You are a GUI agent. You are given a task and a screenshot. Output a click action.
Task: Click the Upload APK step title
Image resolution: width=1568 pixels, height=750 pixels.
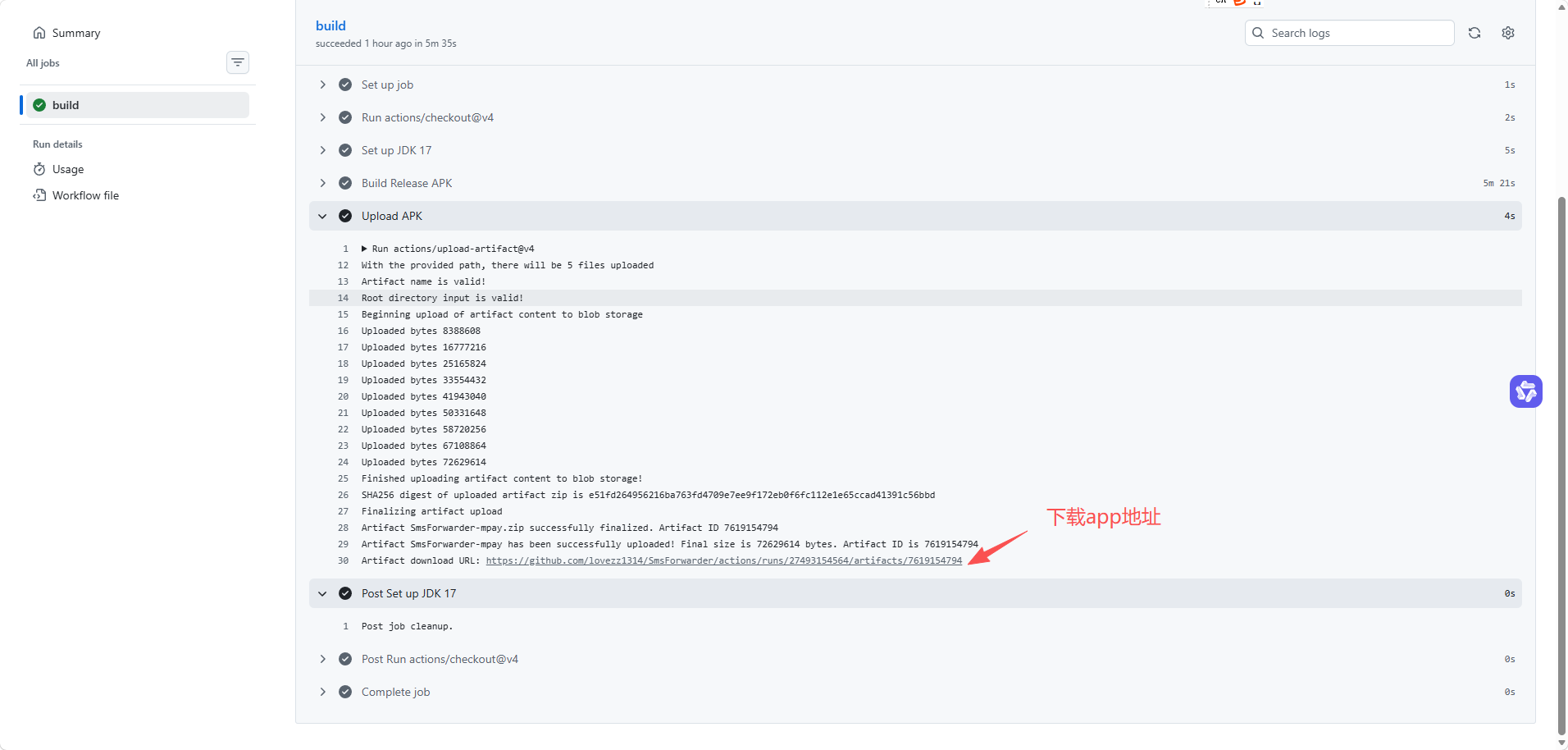pos(392,216)
